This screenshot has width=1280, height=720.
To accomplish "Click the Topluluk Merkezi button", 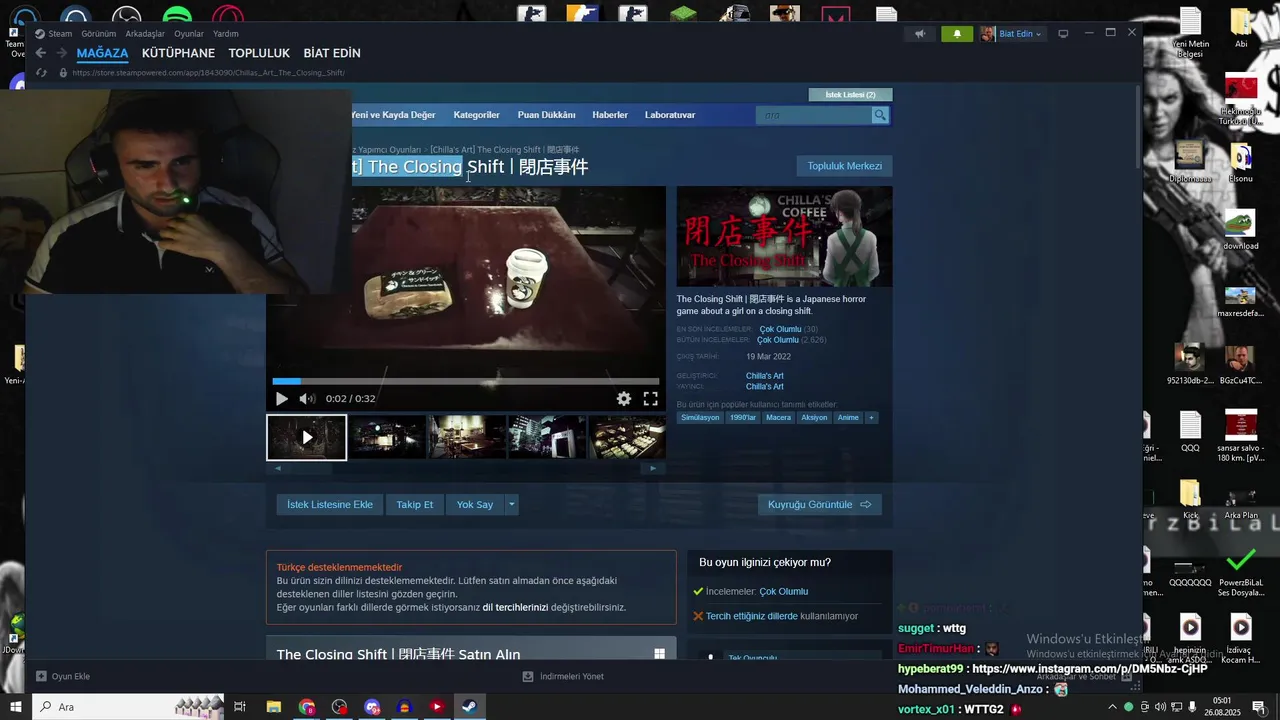I will (x=845, y=166).
